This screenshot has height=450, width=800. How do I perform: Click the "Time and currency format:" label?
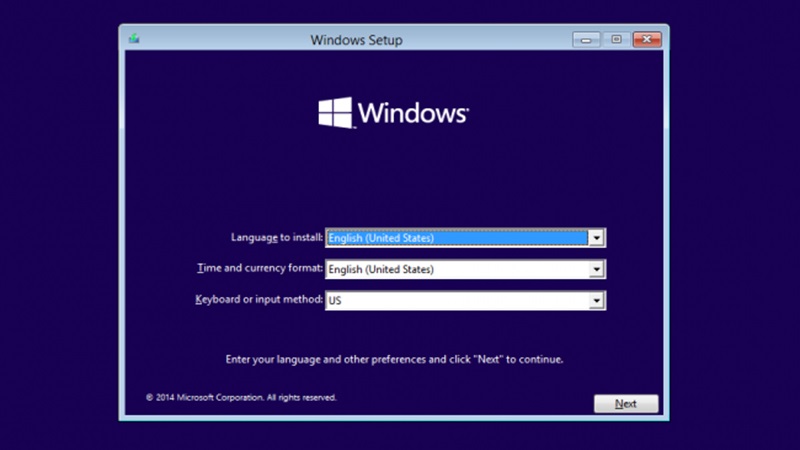tap(260, 268)
